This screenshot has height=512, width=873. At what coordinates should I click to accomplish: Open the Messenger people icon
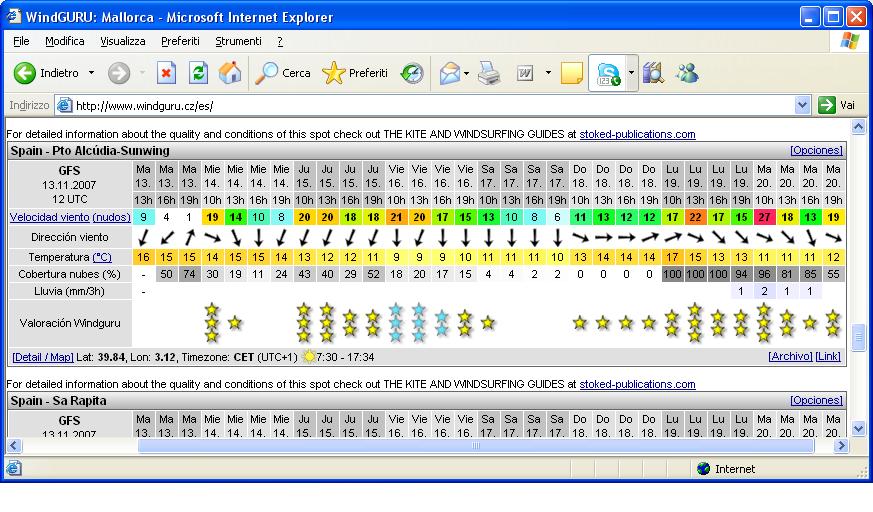click(x=688, y=73)
